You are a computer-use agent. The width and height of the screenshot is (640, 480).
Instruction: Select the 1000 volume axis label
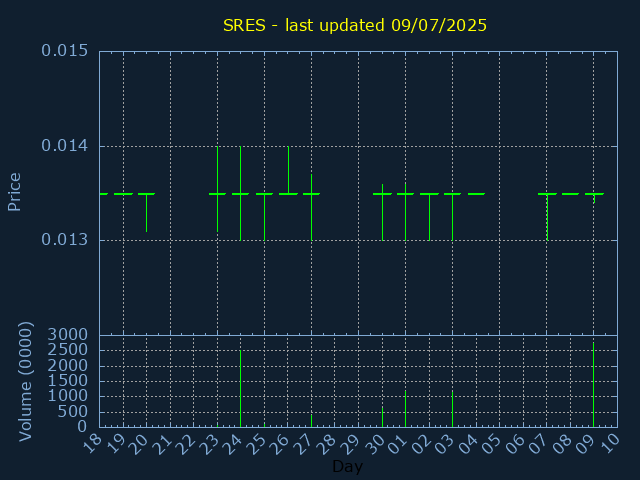point(67,396)
